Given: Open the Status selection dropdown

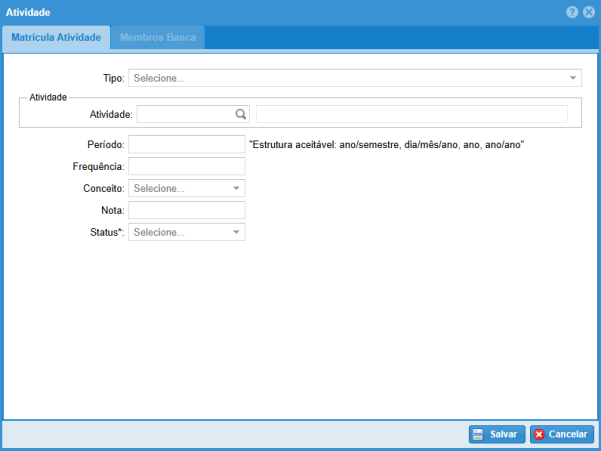Looking at the screenshot, I should 237,232.
